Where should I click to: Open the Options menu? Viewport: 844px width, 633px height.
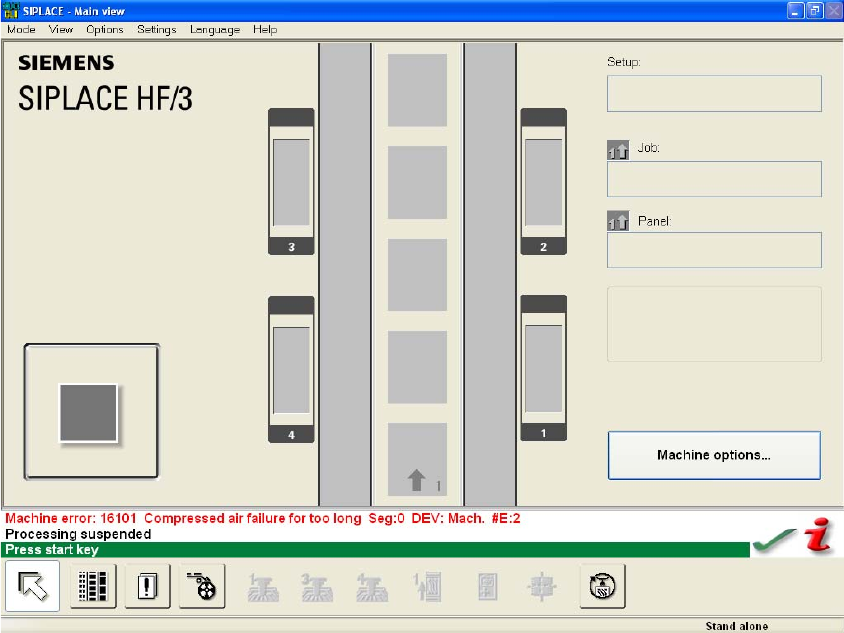point(104,30)
